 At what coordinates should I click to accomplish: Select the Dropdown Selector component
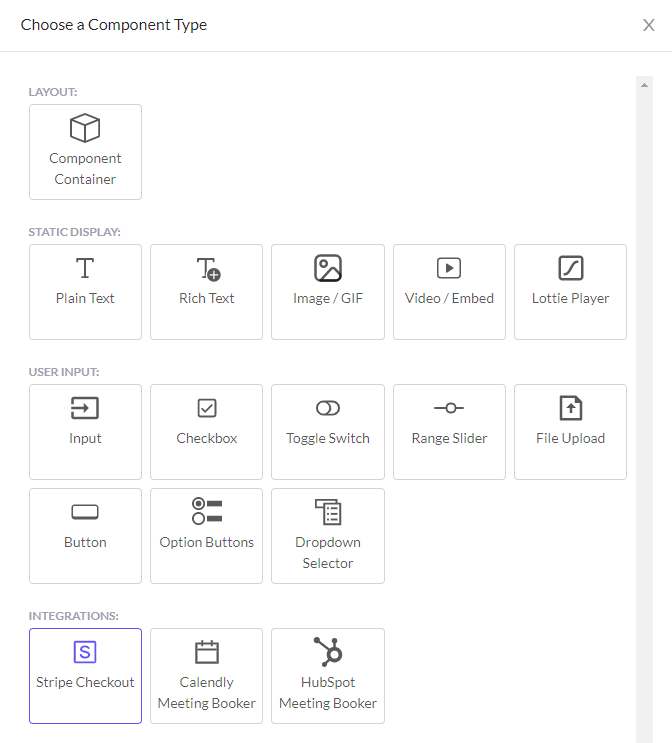coord(328,536)
